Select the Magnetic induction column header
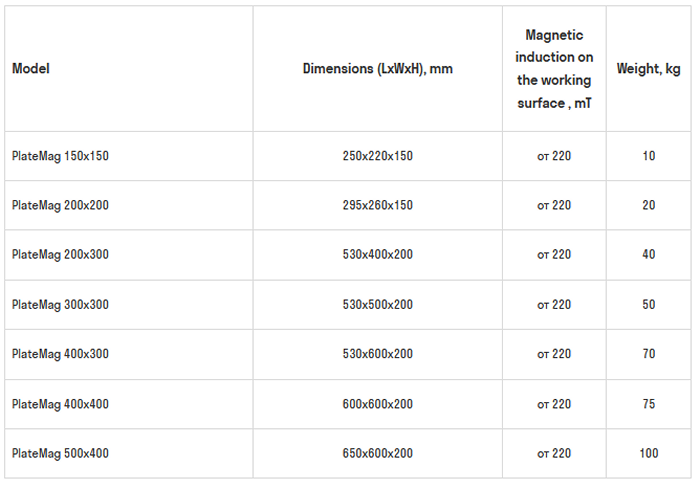The width and height of the screenshot is (700, 489). tap(554, 69)
